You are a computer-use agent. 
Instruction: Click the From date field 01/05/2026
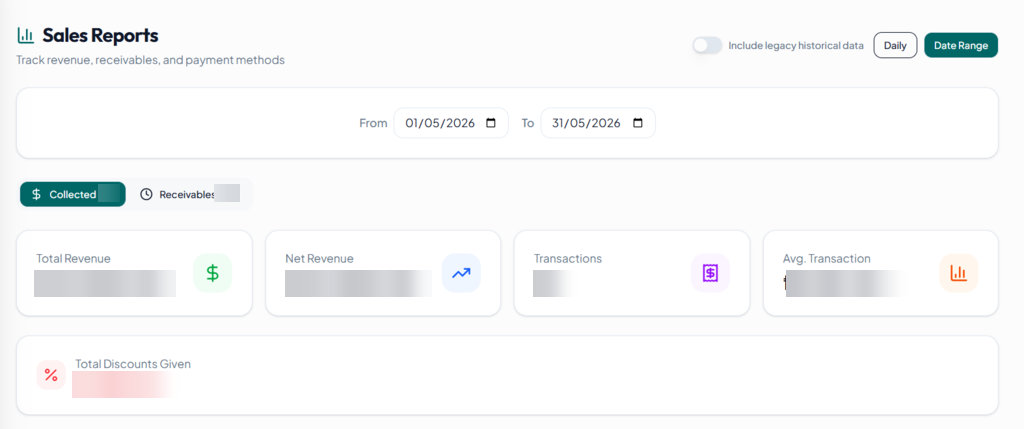click(451, 123)
